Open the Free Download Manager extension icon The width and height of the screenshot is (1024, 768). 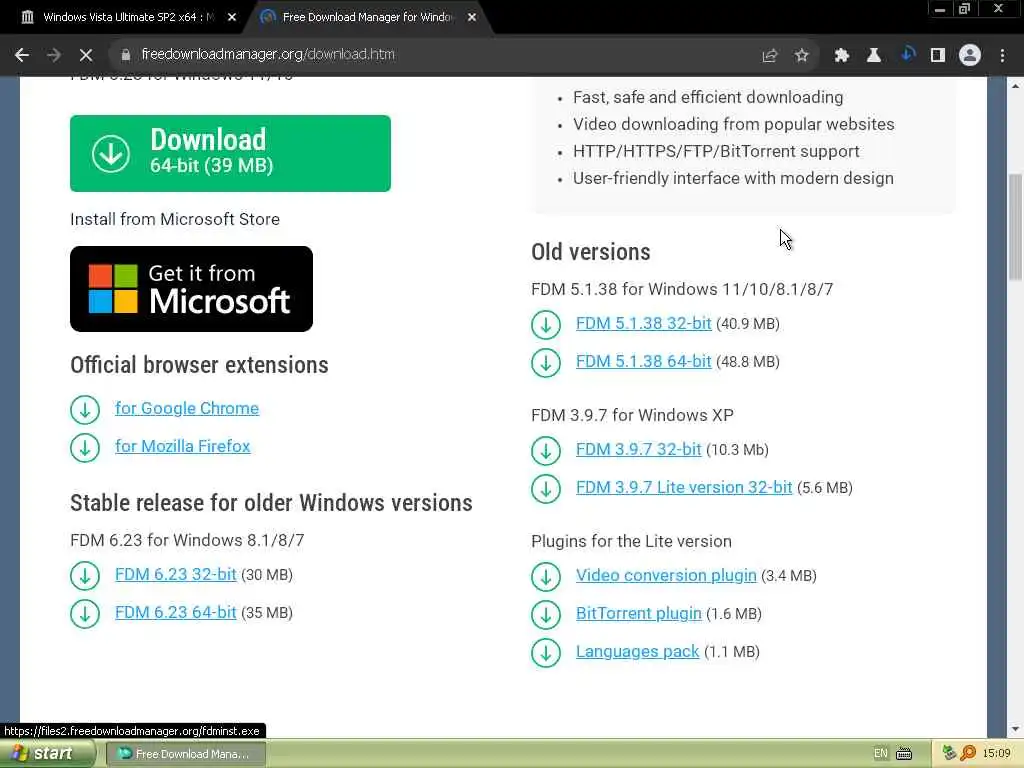[x=906, y=55]
